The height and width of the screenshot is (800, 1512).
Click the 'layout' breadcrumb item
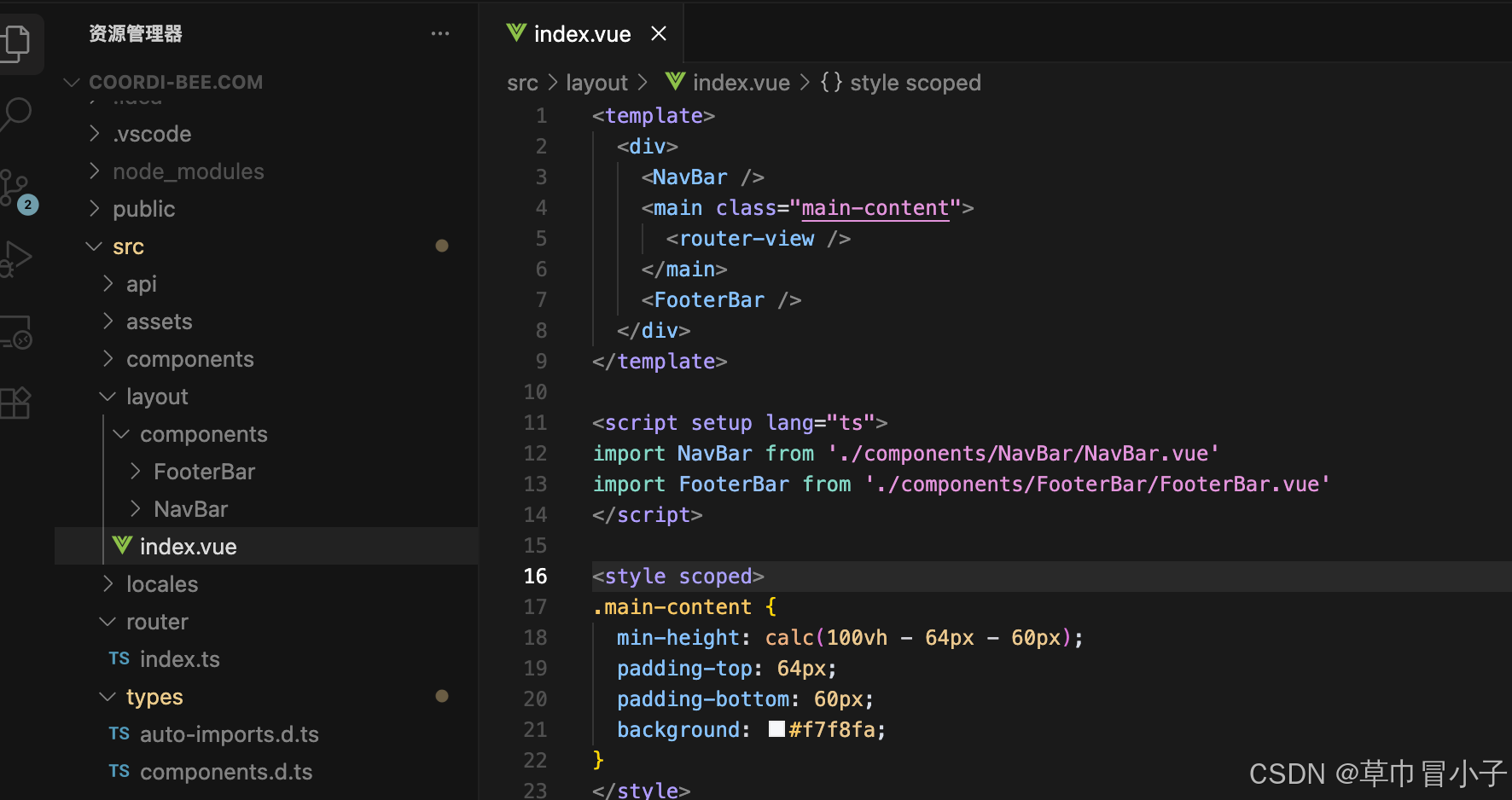tap(596, 82)
